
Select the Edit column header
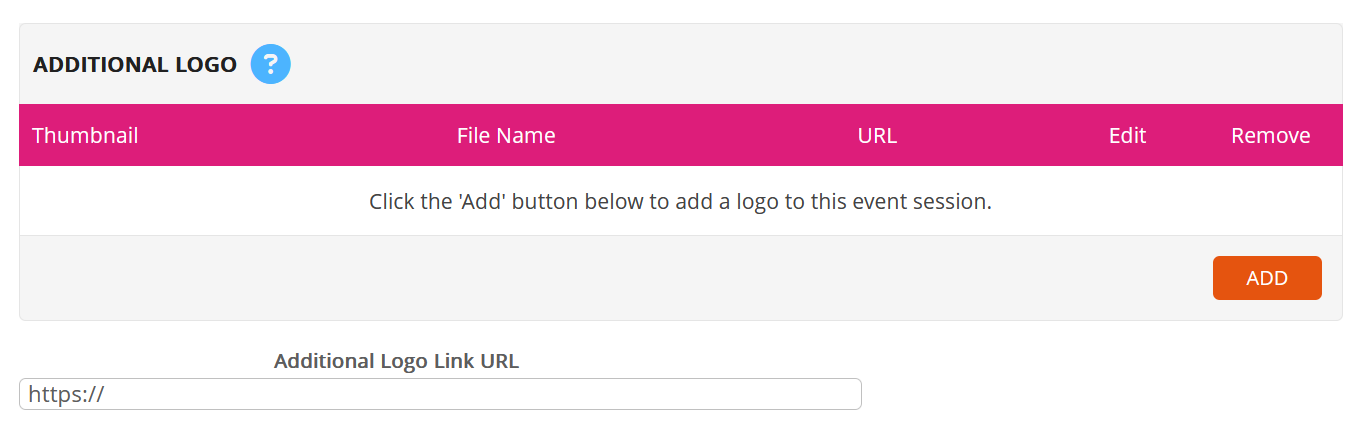(x=1127, y=136)
